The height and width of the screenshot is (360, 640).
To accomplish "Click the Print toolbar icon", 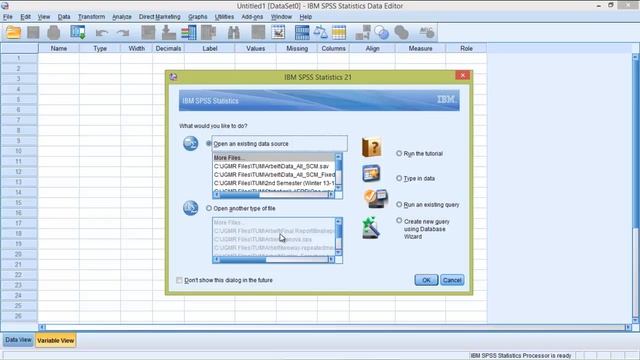I will point(53,32).
